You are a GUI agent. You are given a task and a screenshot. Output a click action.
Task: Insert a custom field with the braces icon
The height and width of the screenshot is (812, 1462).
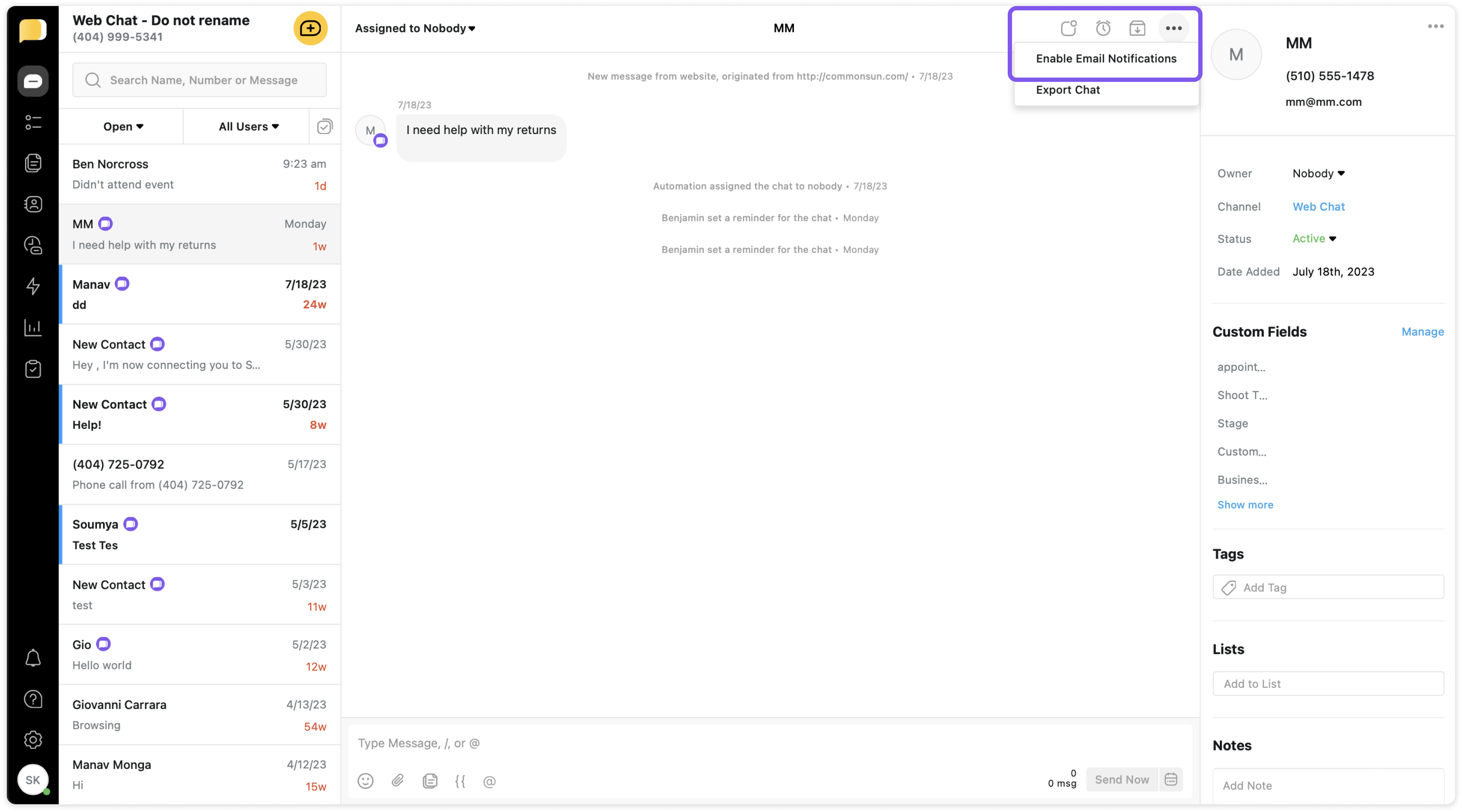(460, 781)
